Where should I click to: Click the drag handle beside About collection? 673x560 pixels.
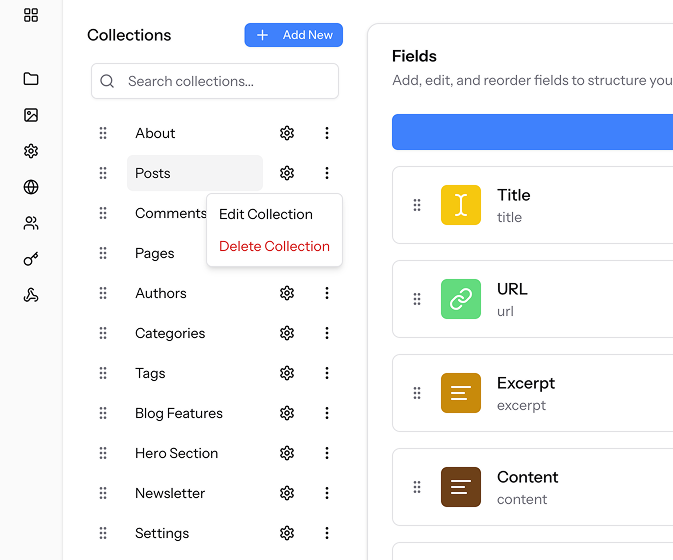(x=103, y=133)
